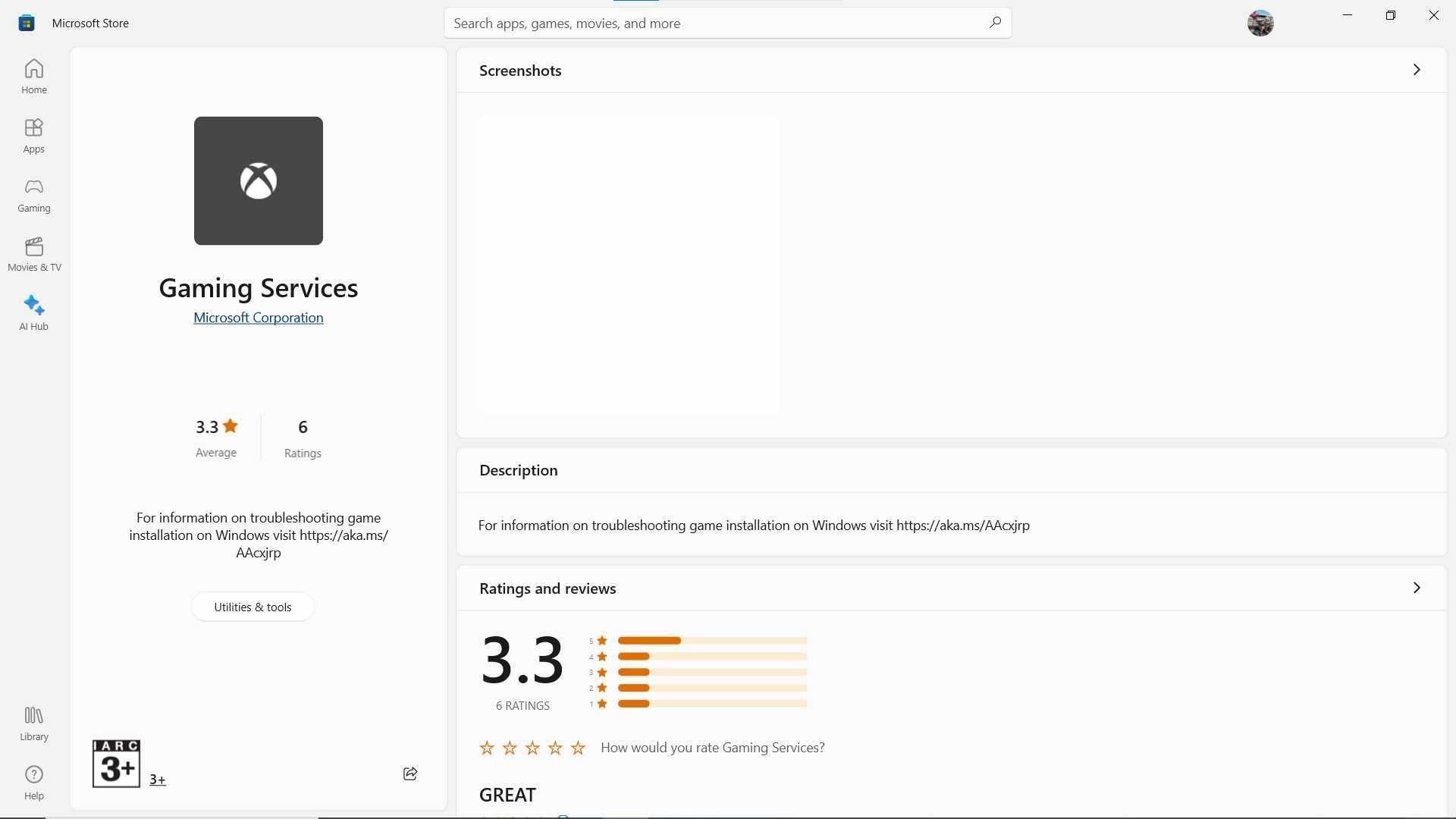Rate Gaming Services three stars
This screenshot has width=1456, height=819.
tap(532, 748)
